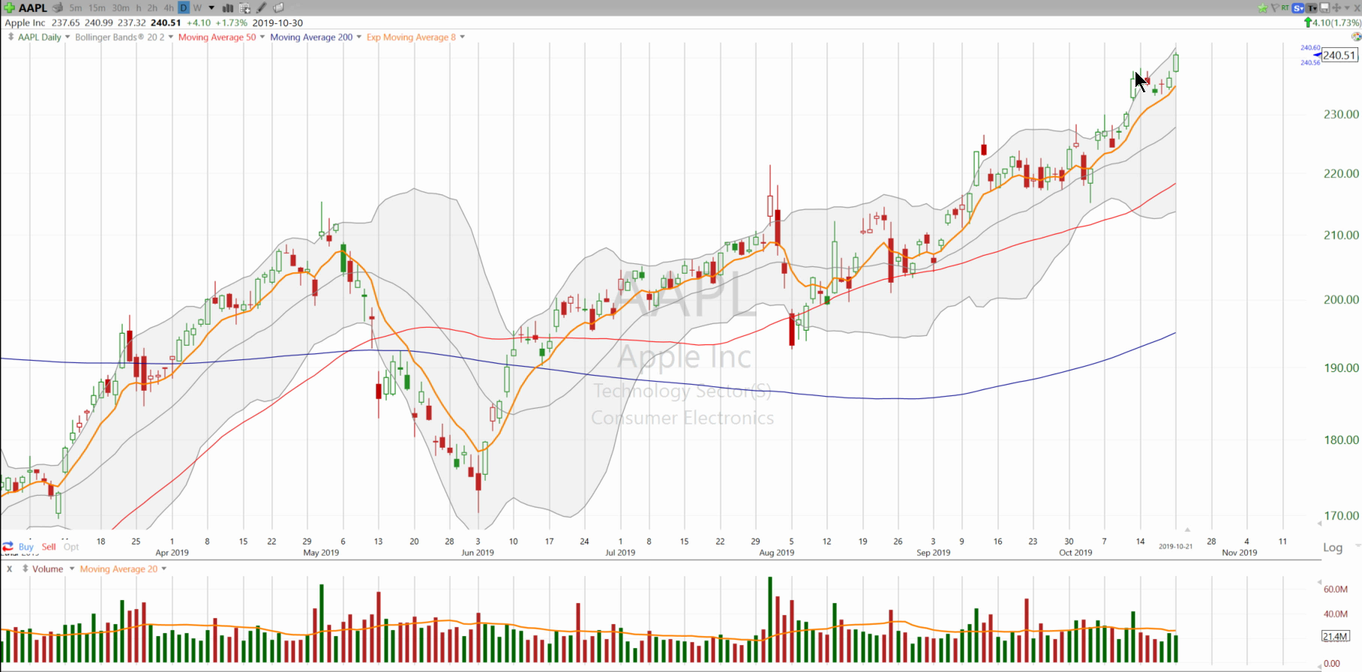The height and width of the screenshot is (672, 1362).
Task: Click the 240.51 current price label
Action: (x=1340, y=56)
